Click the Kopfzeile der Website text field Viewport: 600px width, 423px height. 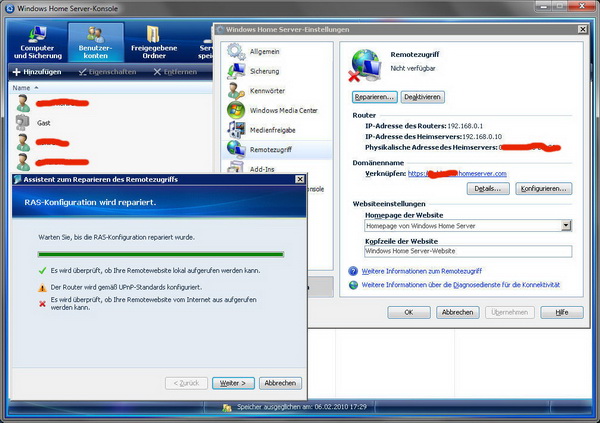(x=467, y=251)
